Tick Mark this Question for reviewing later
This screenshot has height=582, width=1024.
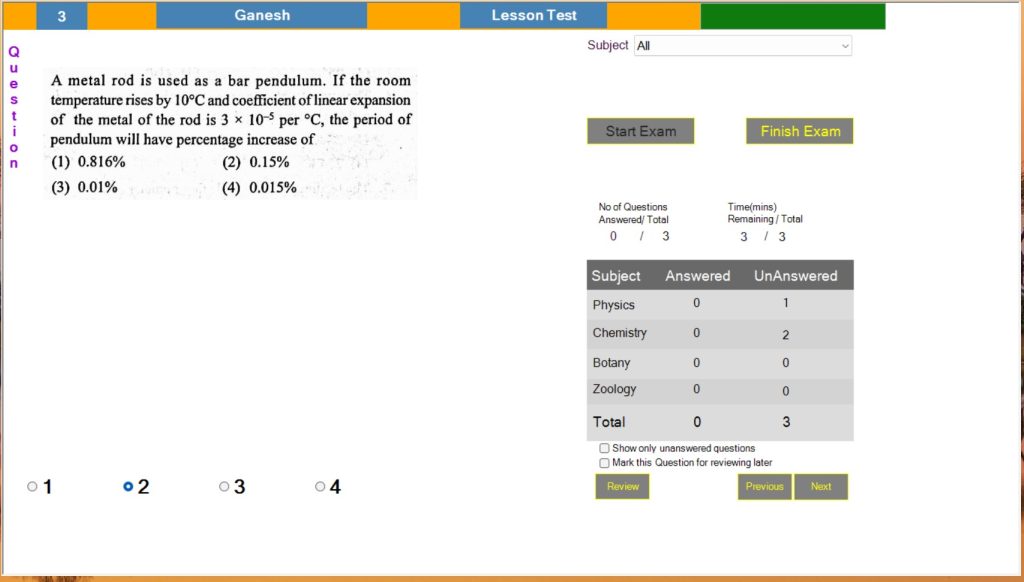604,463
